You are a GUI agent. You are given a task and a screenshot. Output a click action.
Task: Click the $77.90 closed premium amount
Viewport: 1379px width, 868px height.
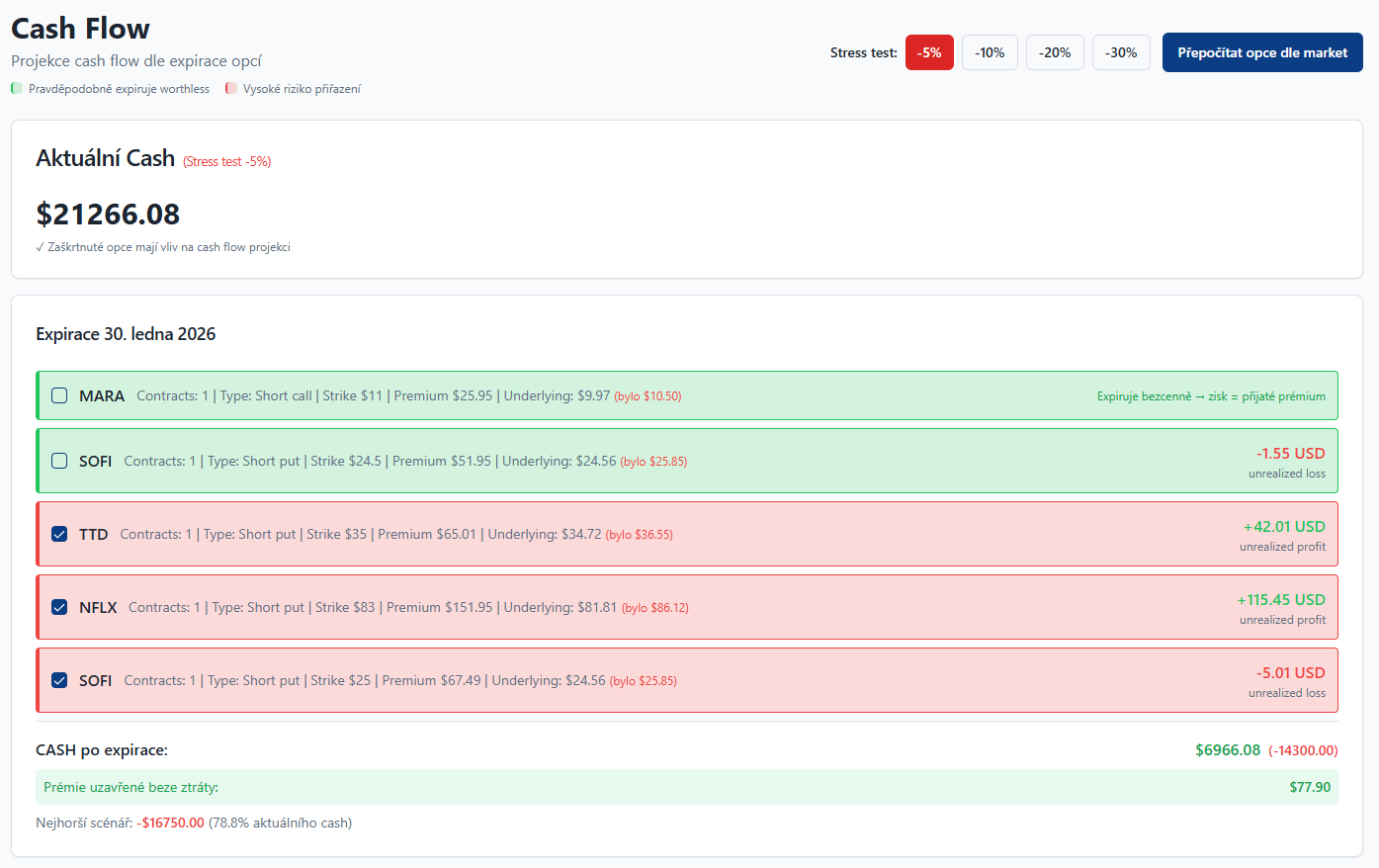(1310, 787)
